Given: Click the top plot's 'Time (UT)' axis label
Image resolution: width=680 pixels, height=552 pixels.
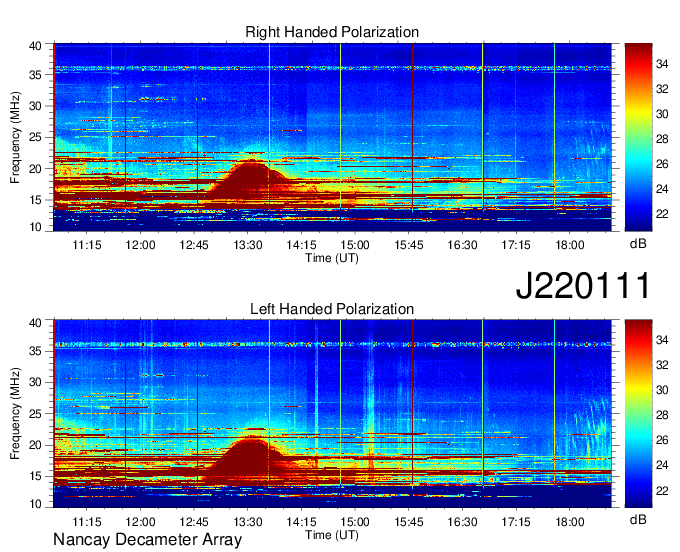Looking at the screenshot, I should (x=332, y=258).
